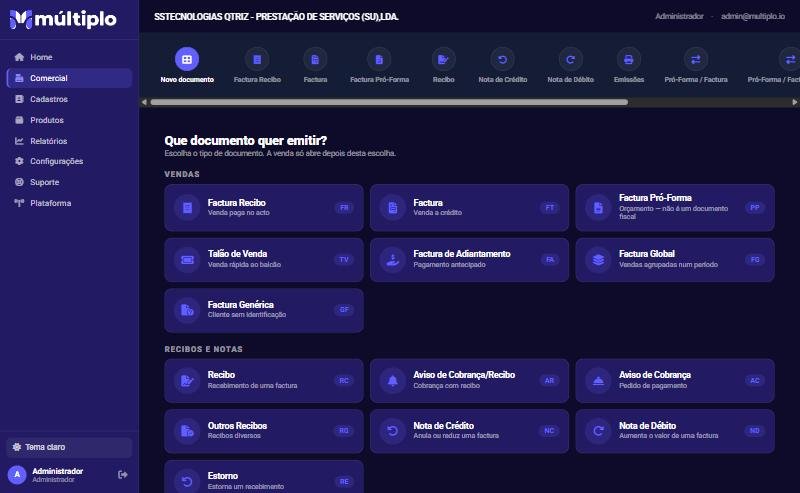
Task: Click the múltiplo logo
Action: click(63, 19)
